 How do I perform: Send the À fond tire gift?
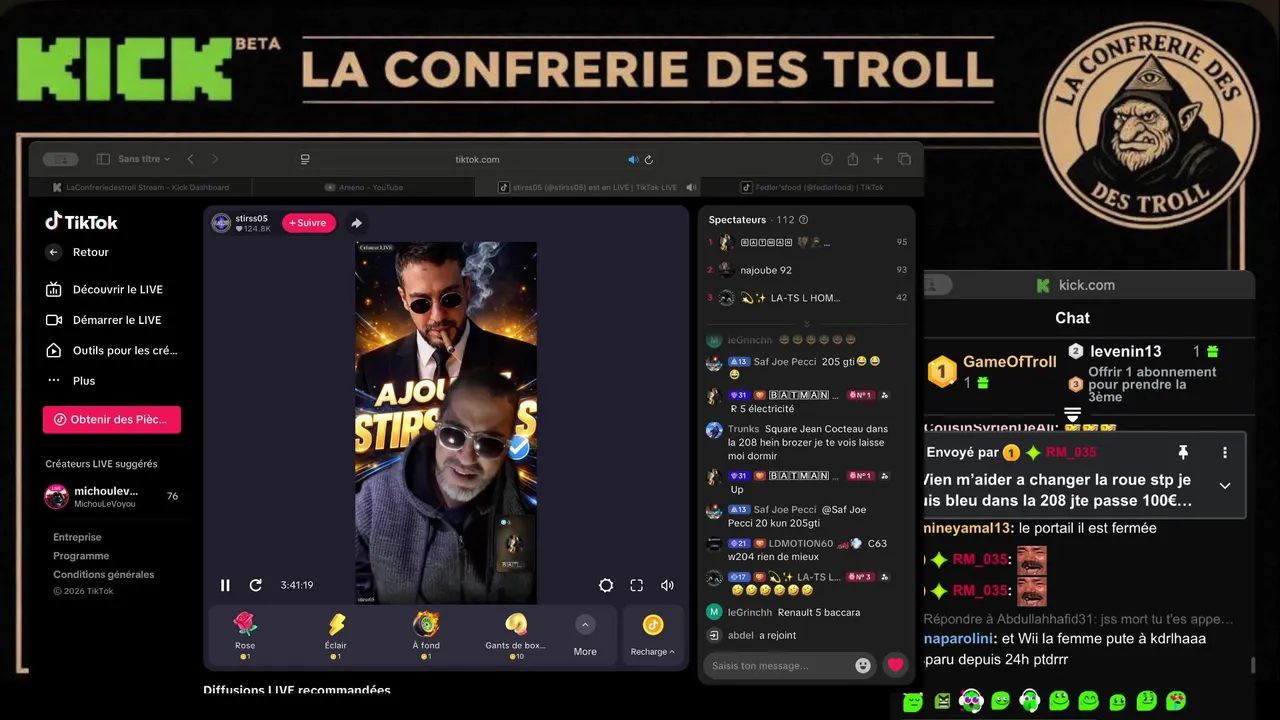[x=426, y=635]
